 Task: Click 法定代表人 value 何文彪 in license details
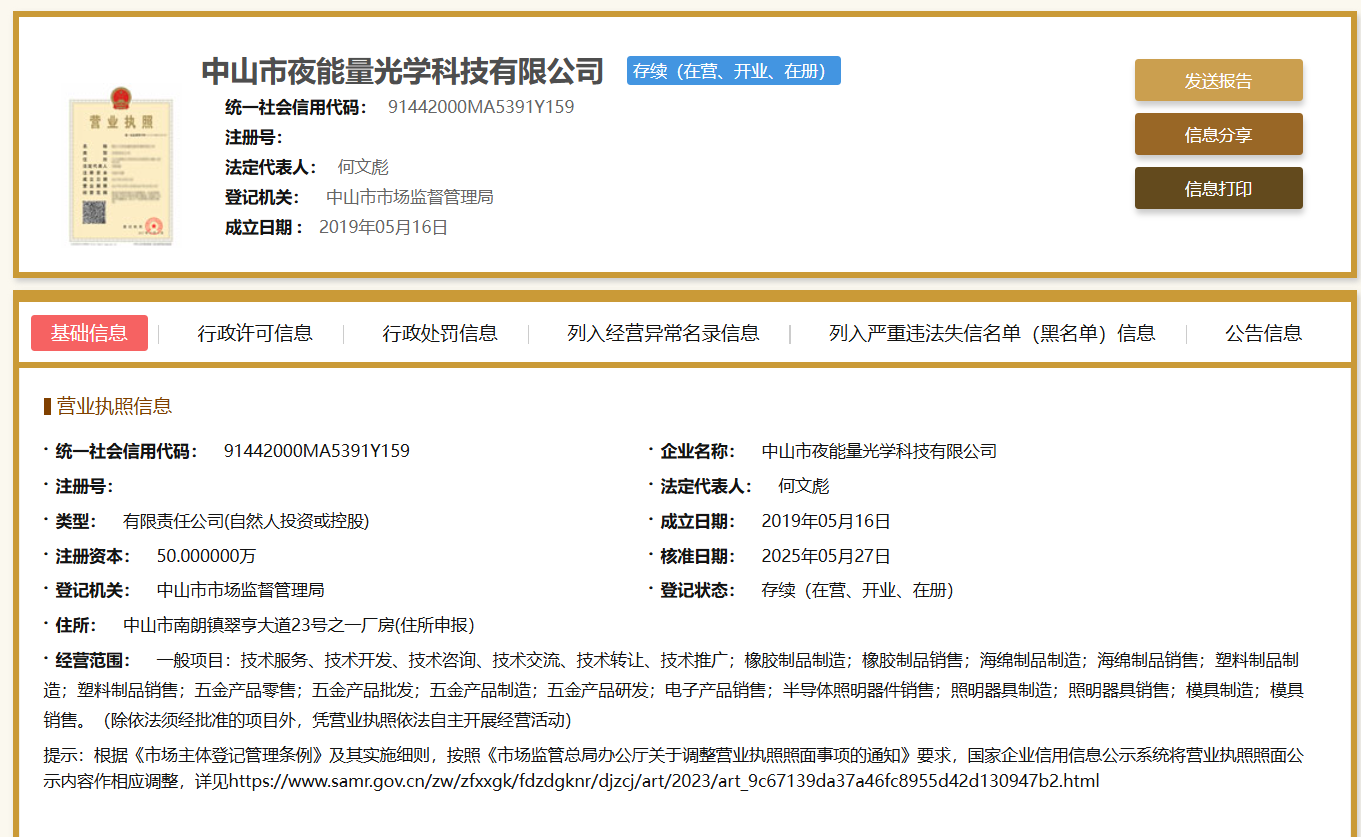click(x=804, y=486)
